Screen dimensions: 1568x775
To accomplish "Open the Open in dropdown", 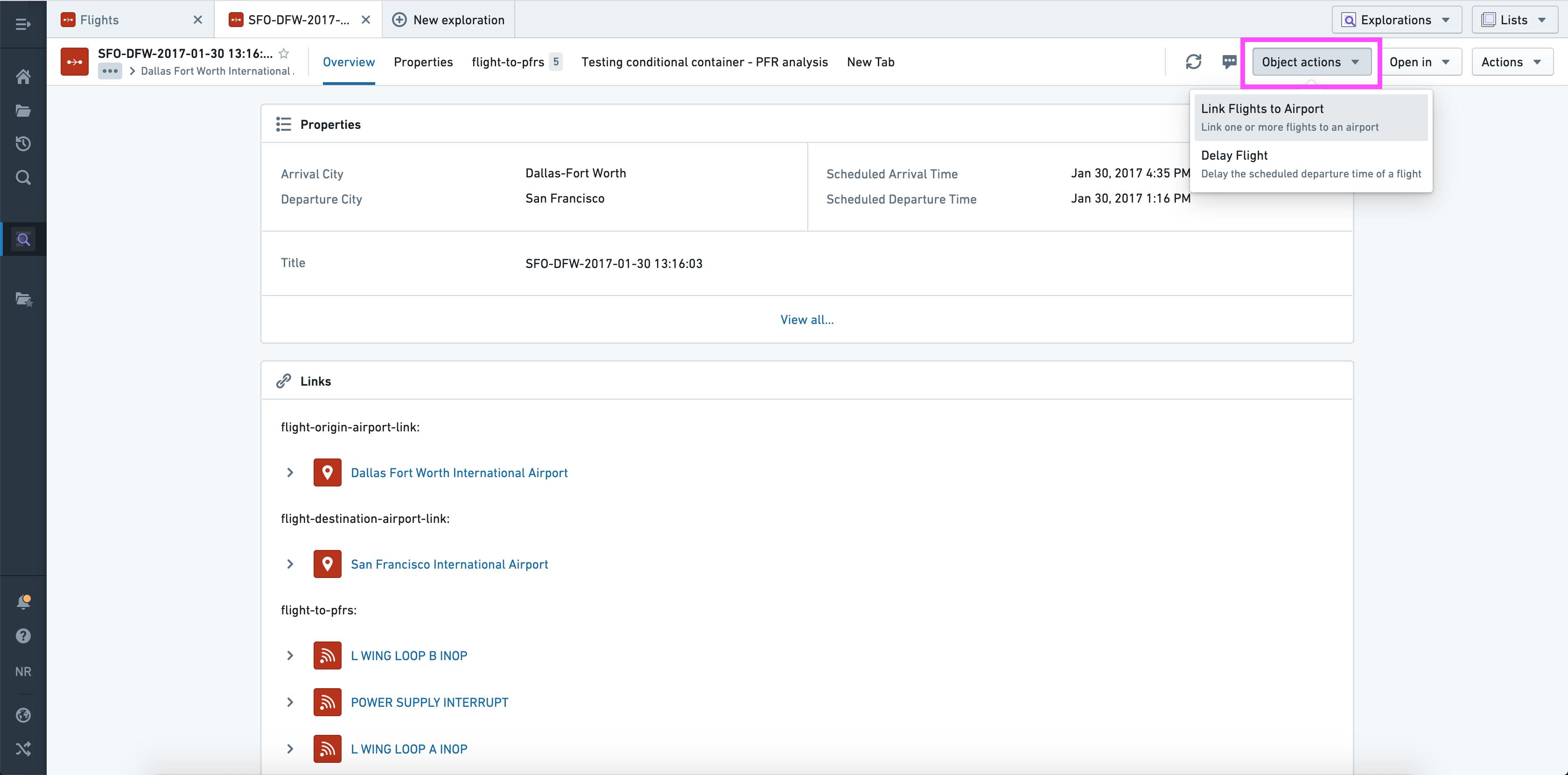I will pyautogui.click(x=1420, y=62).
